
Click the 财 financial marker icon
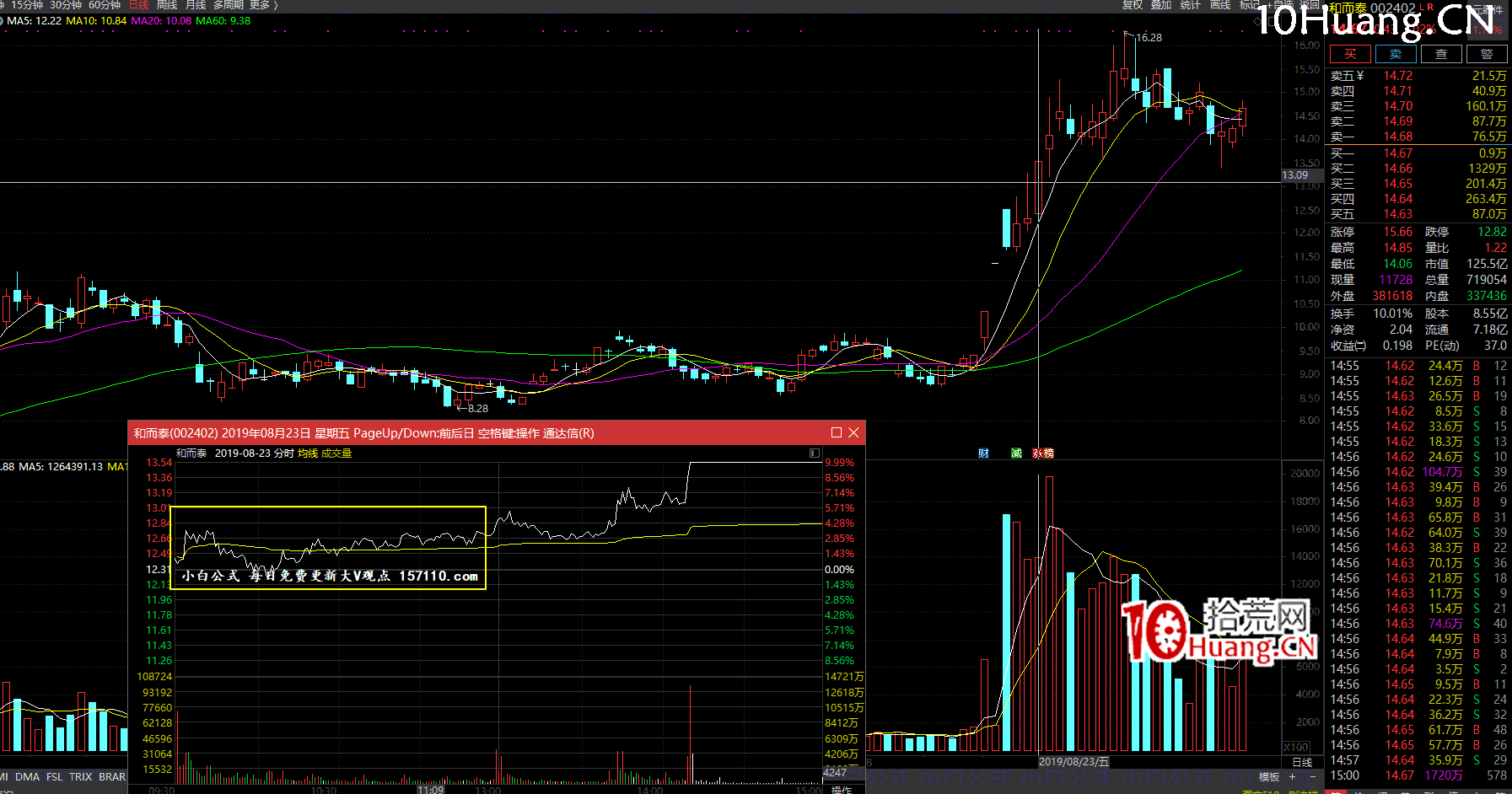click(x=983, y=453)
